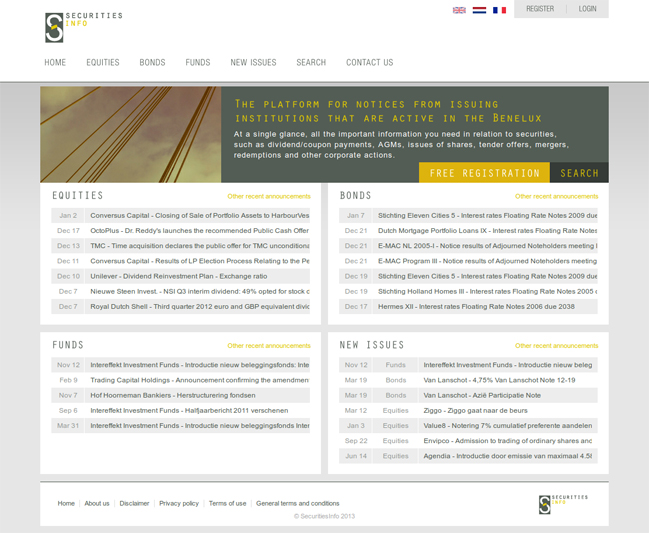This screenshot has height=533, width=649.
Task: Open the Home menu item
Action: point(55,62)
